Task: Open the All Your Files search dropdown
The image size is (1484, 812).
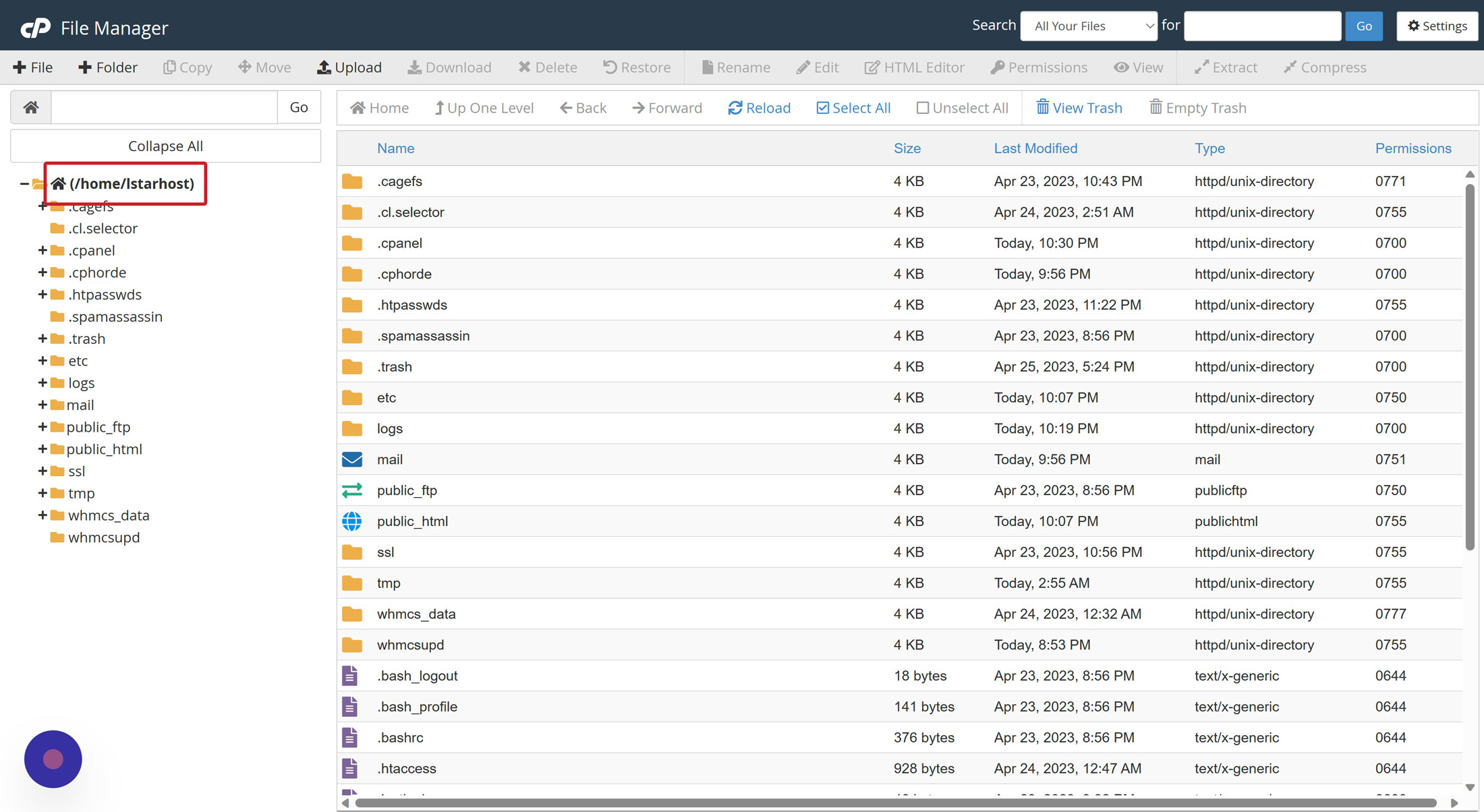Action: point(1088,26)
